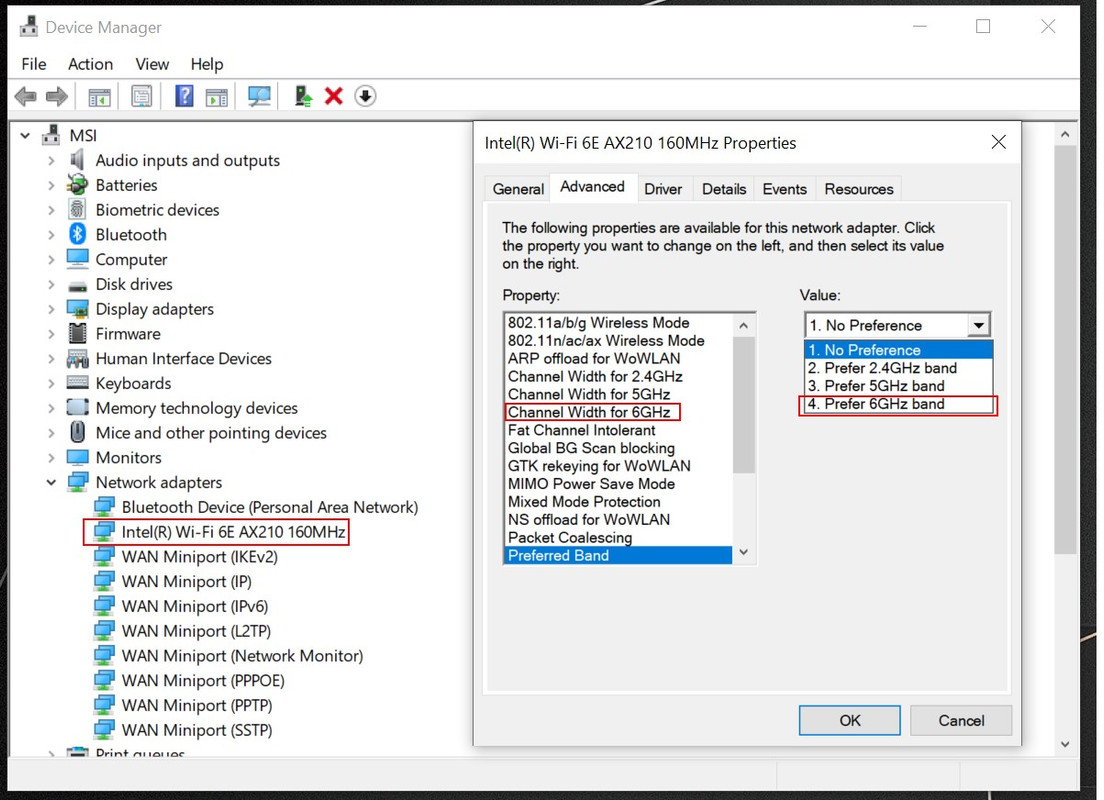Select Prefer 2.4GHz band option

pyautogui.click(x=898, y=368)
